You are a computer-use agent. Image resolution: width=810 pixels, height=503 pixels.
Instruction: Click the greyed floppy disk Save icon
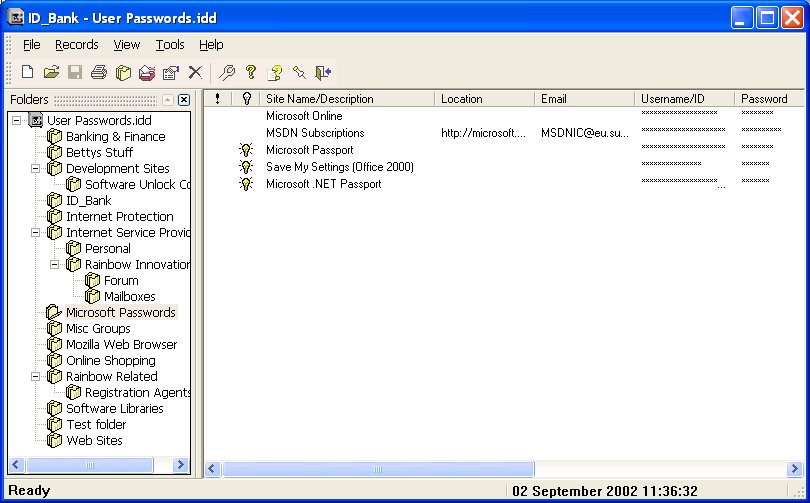[75, 72]
